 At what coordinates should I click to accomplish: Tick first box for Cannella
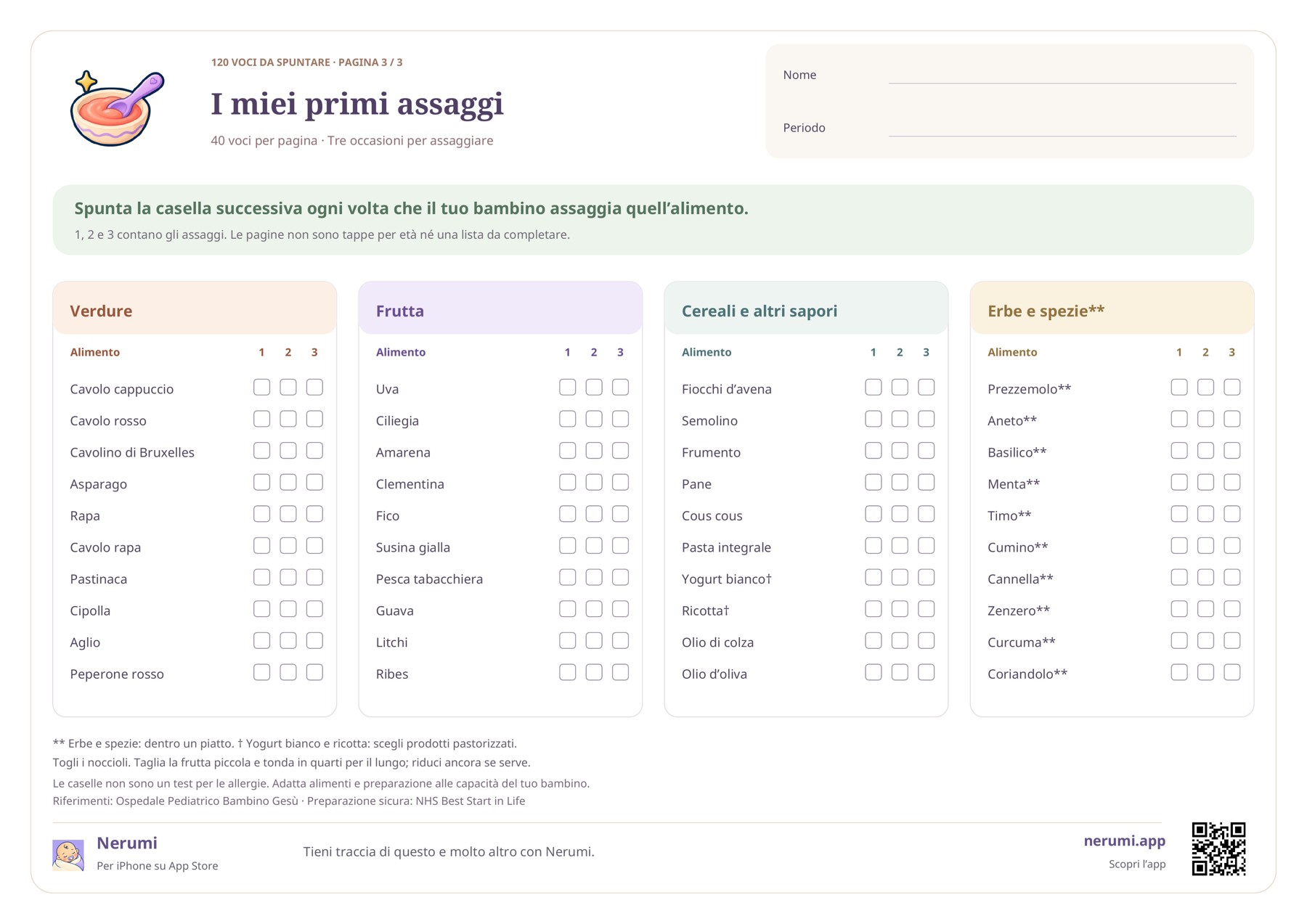(x=1179, y=577)
